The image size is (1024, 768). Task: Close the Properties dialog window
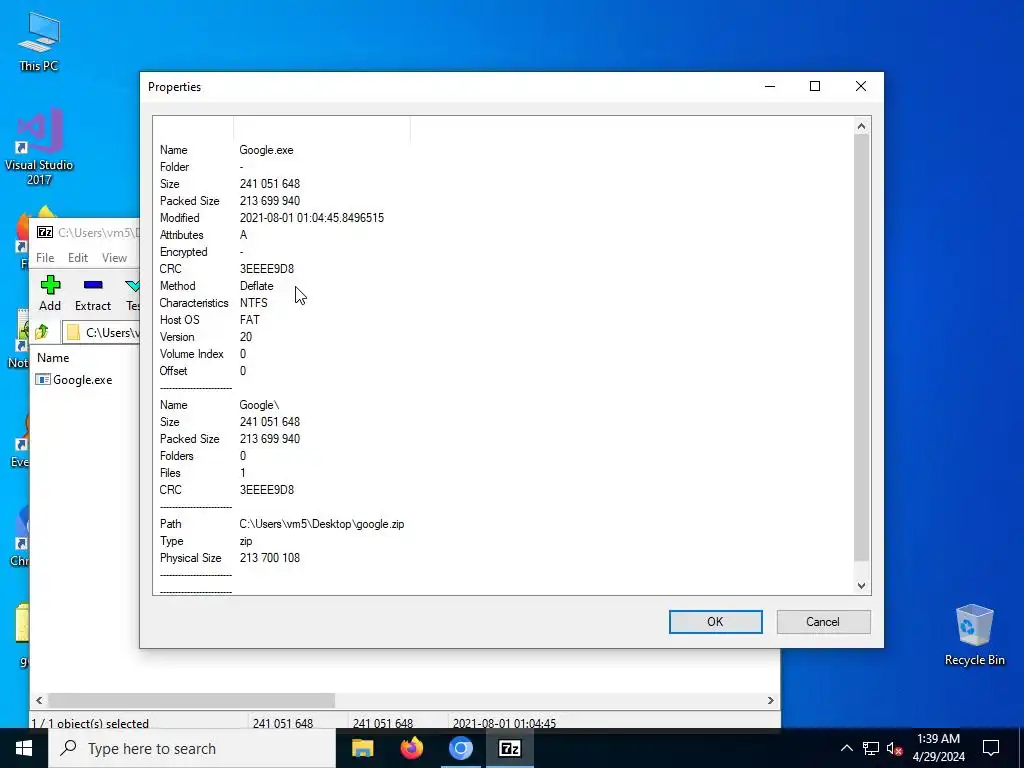861,86
